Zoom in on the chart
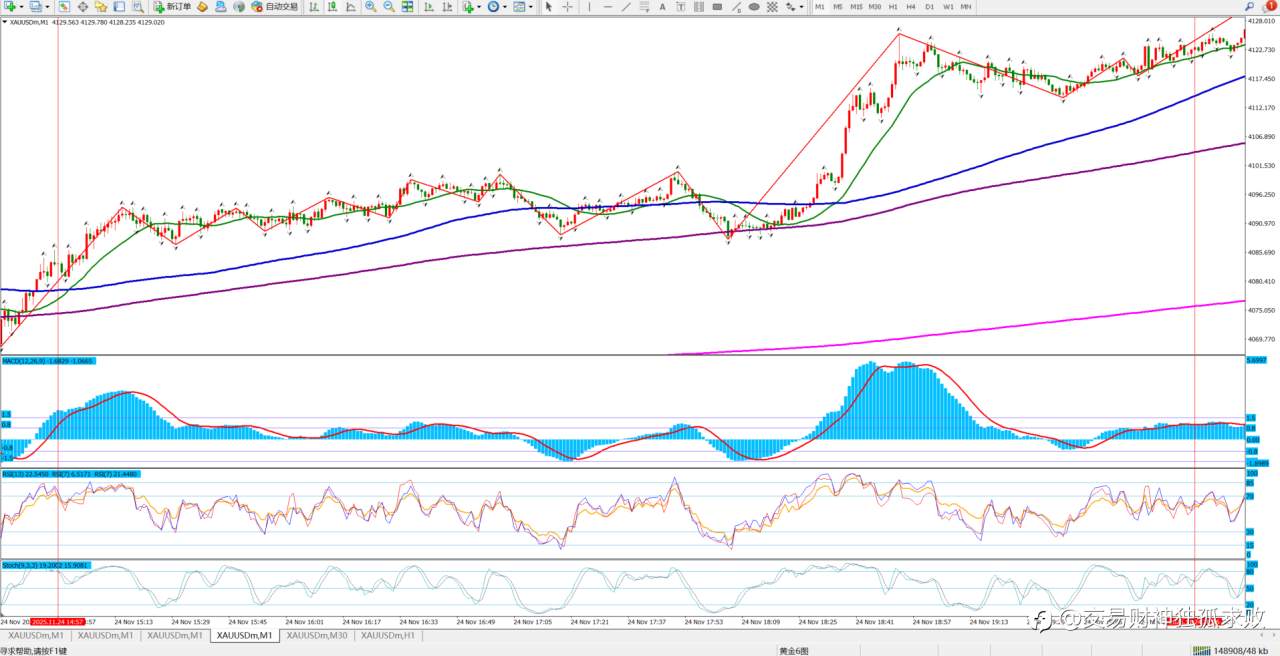This screenshot has width=1280, height=656. tap(370, 6)
